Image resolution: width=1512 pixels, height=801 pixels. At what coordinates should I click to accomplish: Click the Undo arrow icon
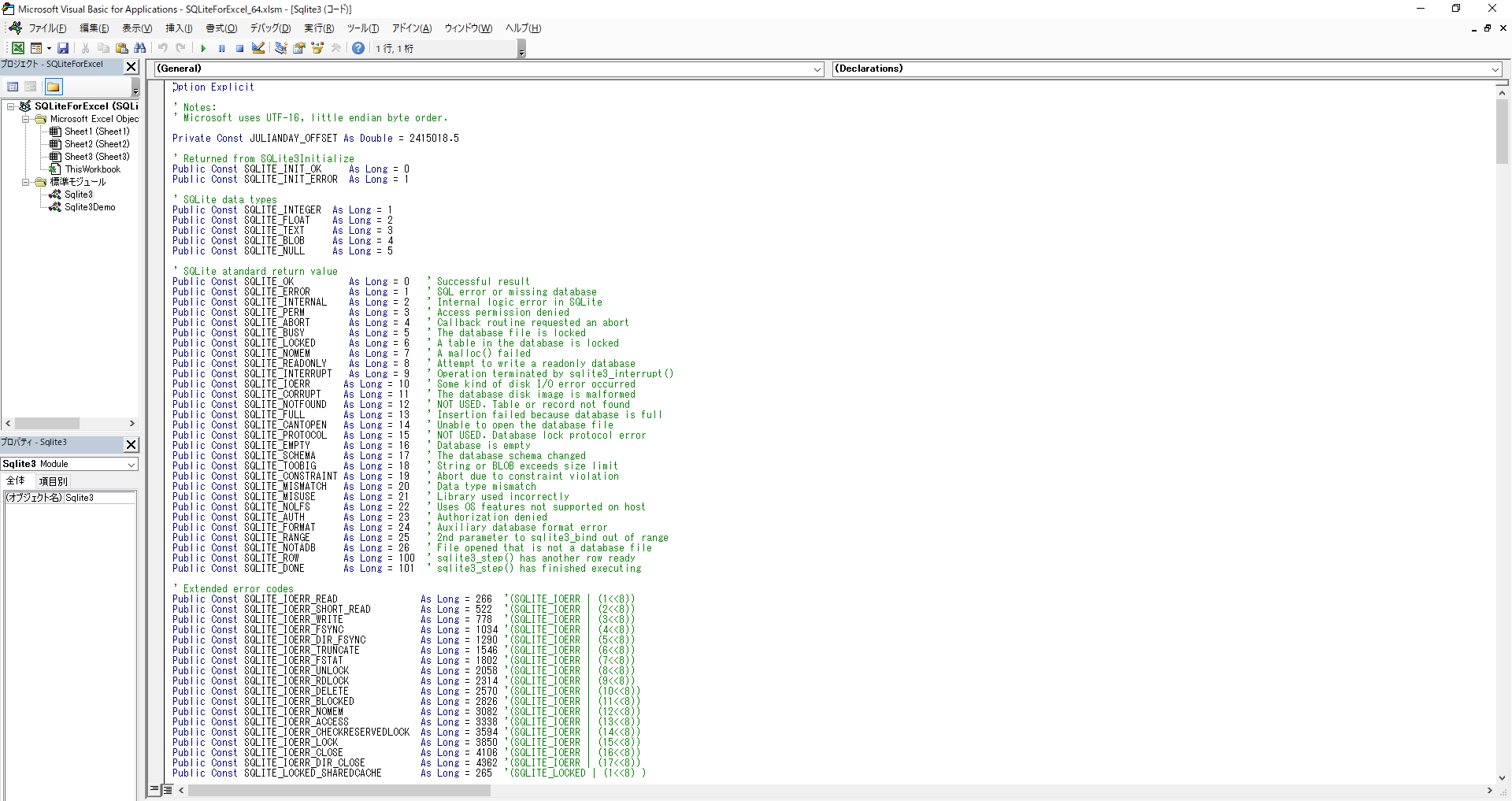pos(163,48)
